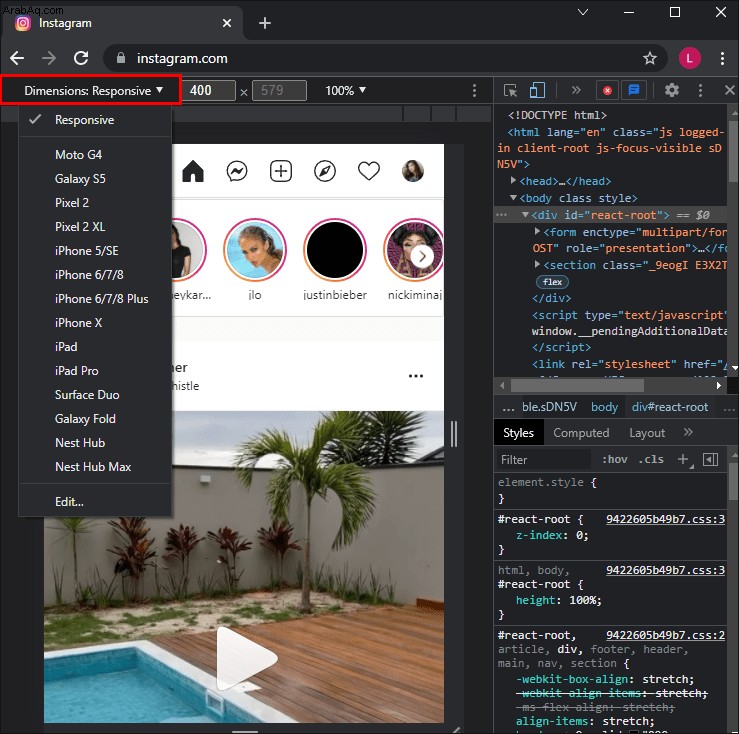The image size is (739, 734).
Task: Open Chrome's three-dot main menu
Action: tap(722, 58)
